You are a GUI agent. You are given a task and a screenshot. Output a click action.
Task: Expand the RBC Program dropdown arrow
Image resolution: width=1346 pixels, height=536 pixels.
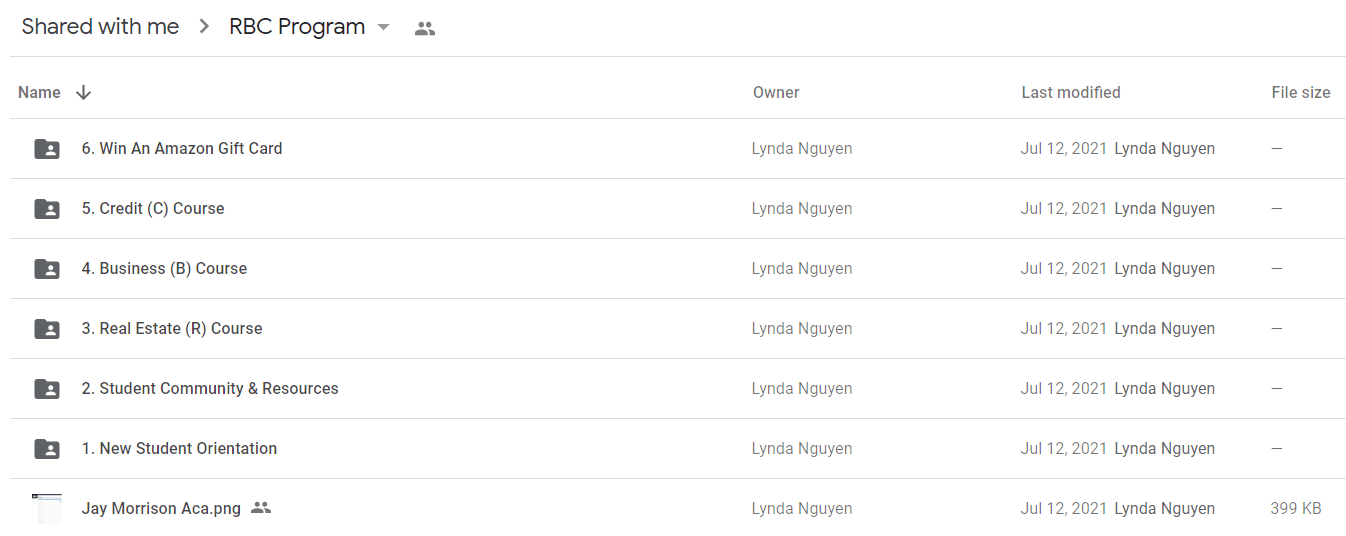[x=383, y=28]
